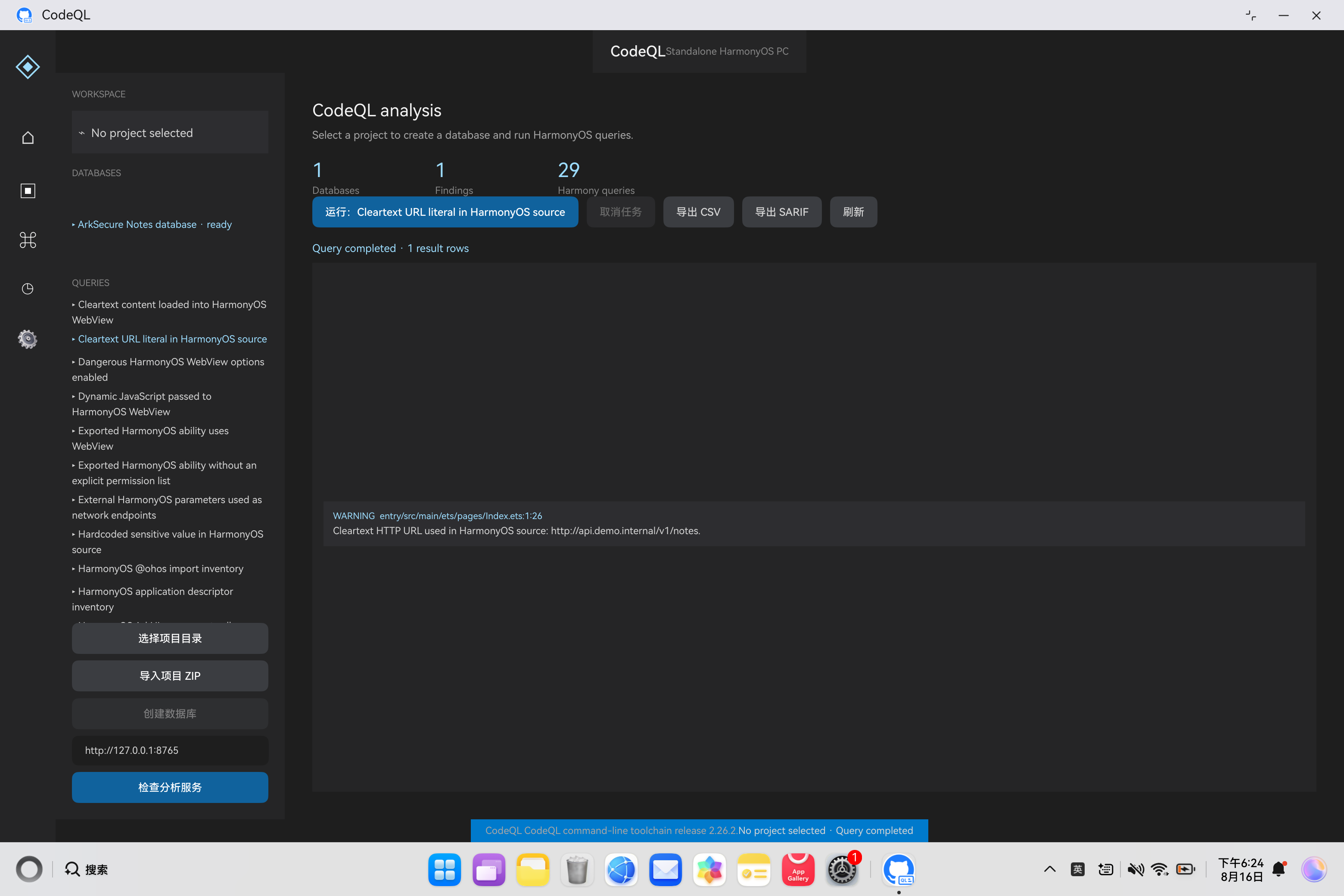Image resolution: width=1344 pixels, height=896 pixels.
Task: Click the circular start button on taskbar
Action: 29,869
